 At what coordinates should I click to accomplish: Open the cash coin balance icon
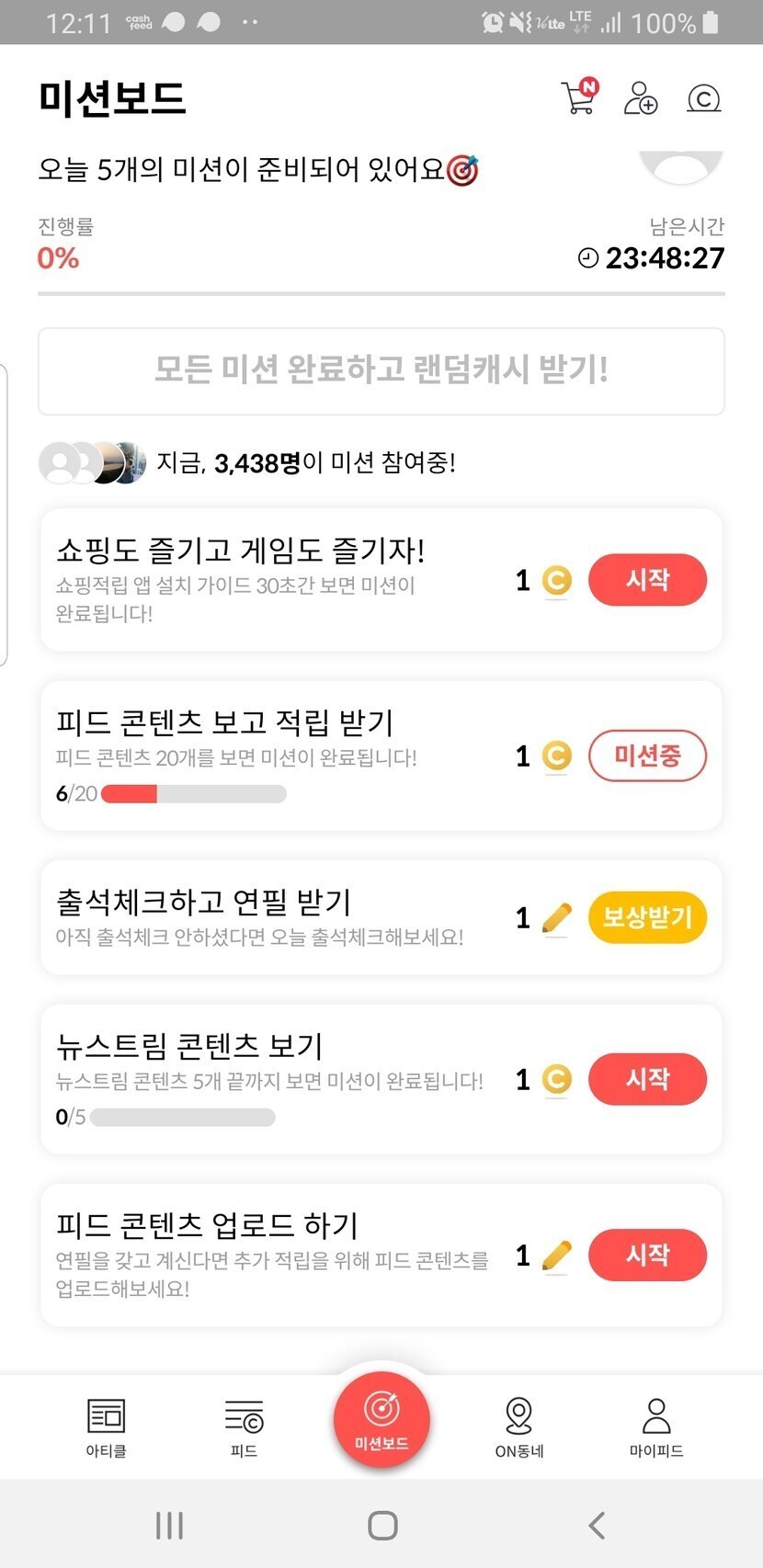(703, 98)
